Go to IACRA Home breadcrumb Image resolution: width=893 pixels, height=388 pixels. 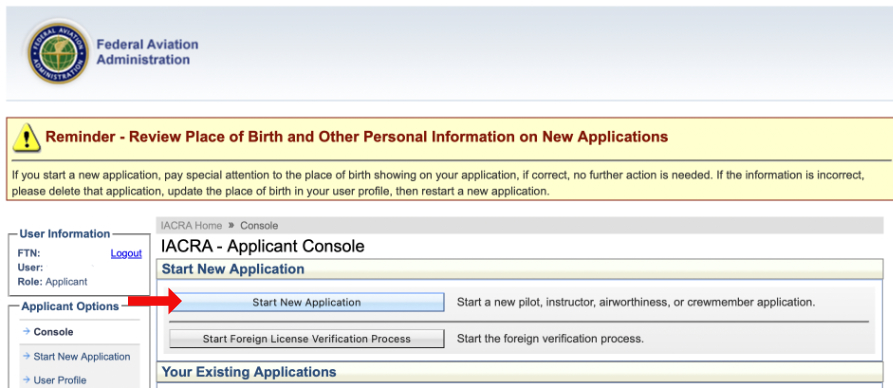pos(191,226)
